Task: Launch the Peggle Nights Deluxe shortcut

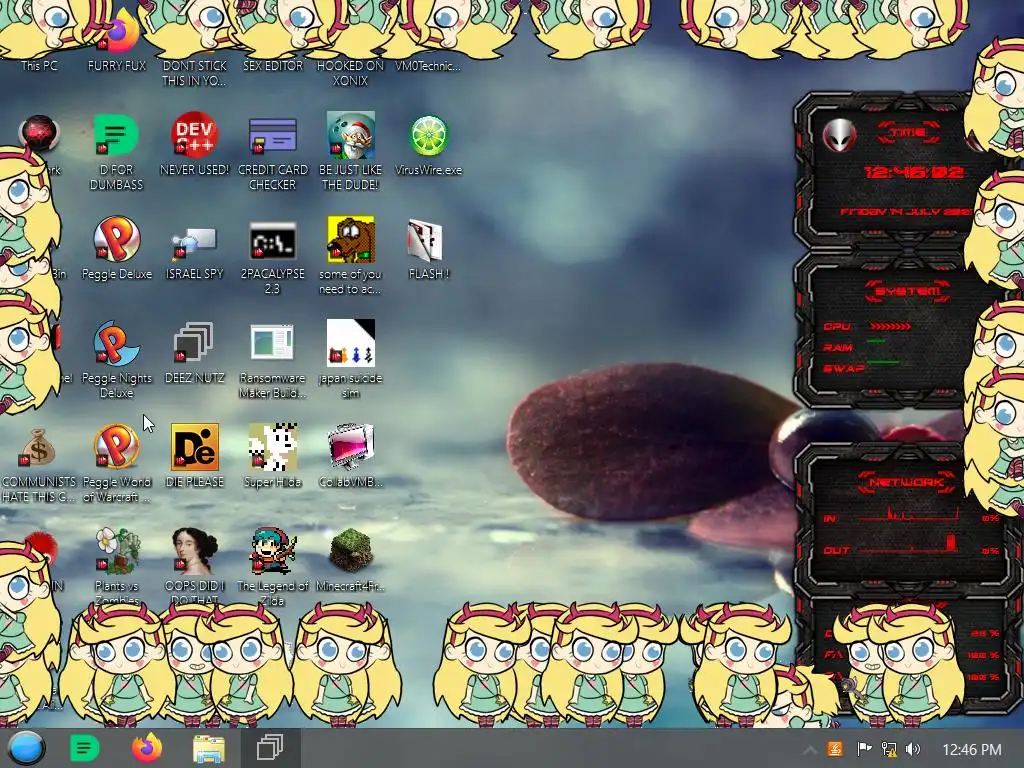Action: 116,344
